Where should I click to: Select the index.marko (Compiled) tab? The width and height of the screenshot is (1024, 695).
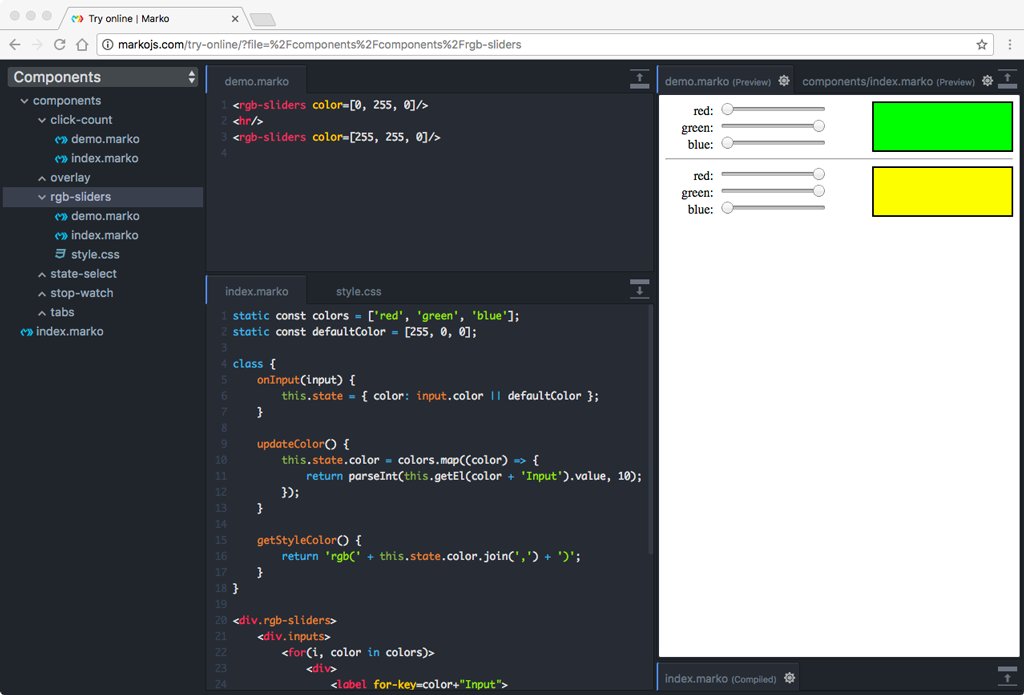(x=720, y=679)
